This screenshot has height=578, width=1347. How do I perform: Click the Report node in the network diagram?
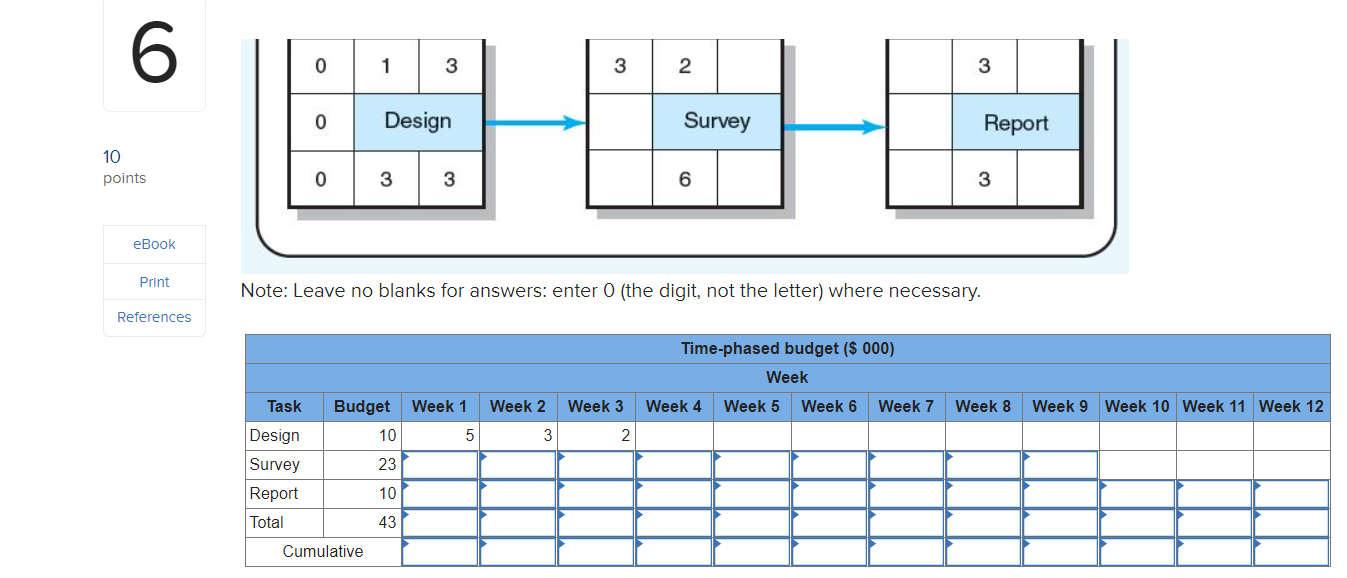pos(1016,121)
